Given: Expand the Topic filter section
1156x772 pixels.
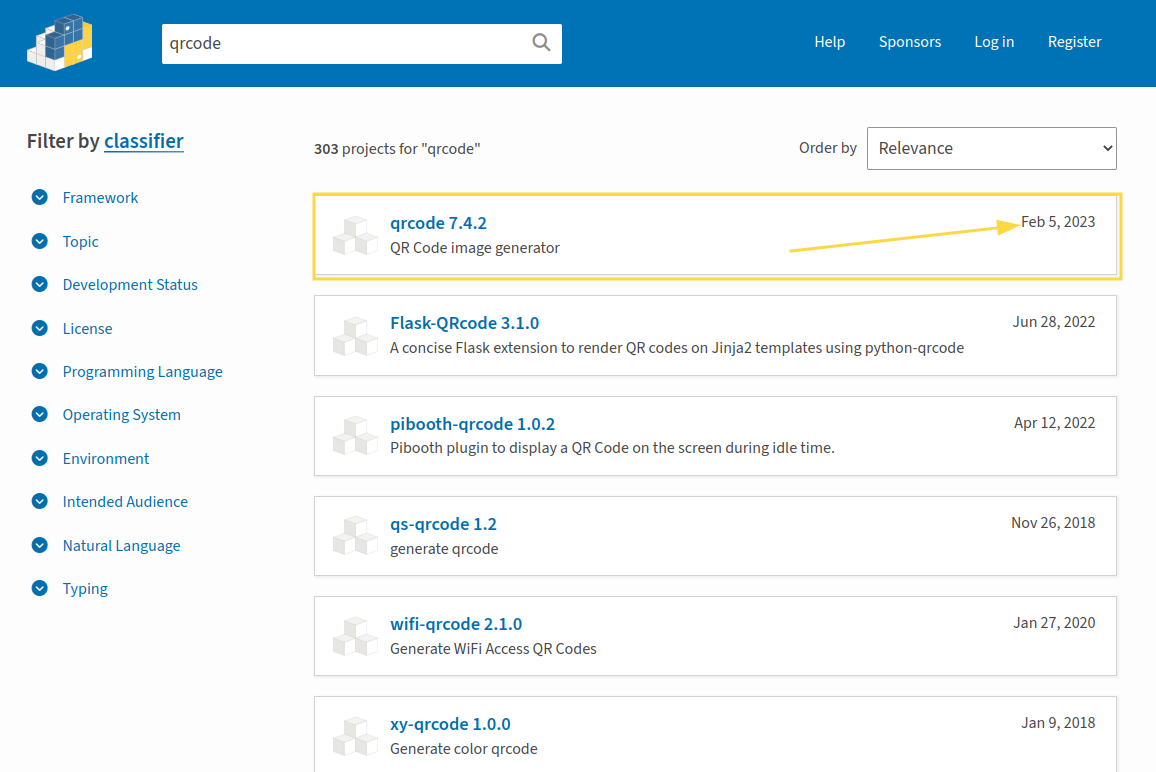Looking at the screenshot, I should click(x=40, y=241).
